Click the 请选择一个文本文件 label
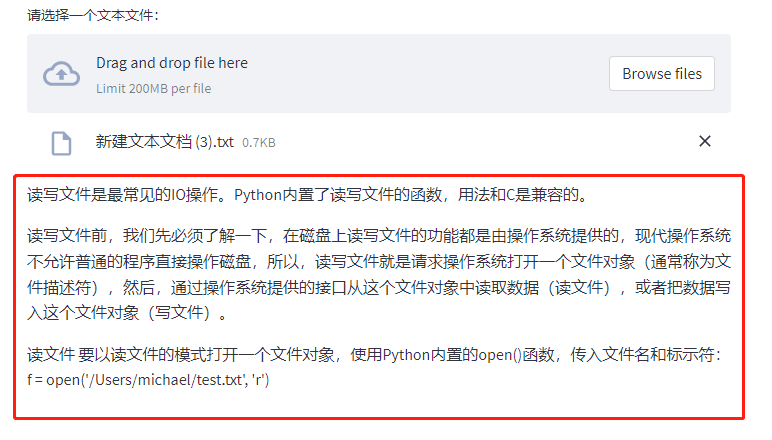The image size is (772, 440). click(x=93, y=15)
